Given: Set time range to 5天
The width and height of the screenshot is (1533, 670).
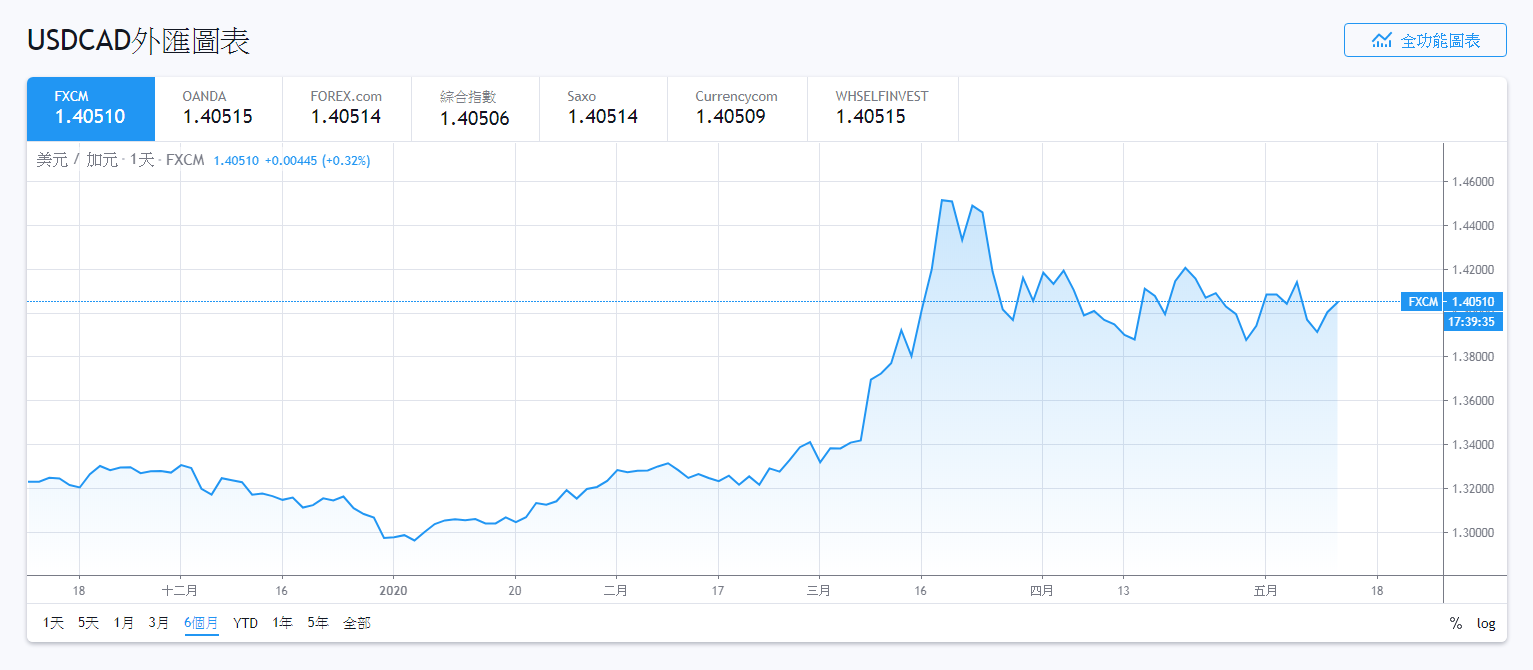Looking at the screenshot, I should (x=88, y=623).
